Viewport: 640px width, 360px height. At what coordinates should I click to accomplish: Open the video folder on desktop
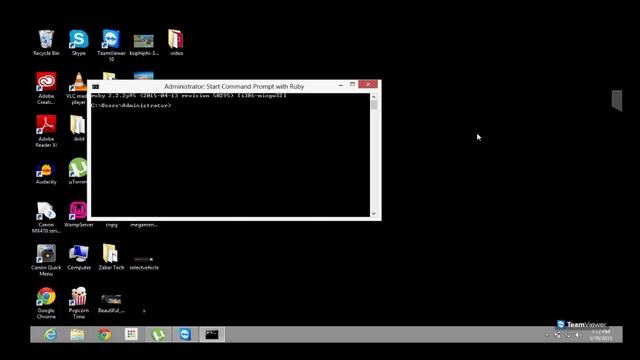(176, 42)
